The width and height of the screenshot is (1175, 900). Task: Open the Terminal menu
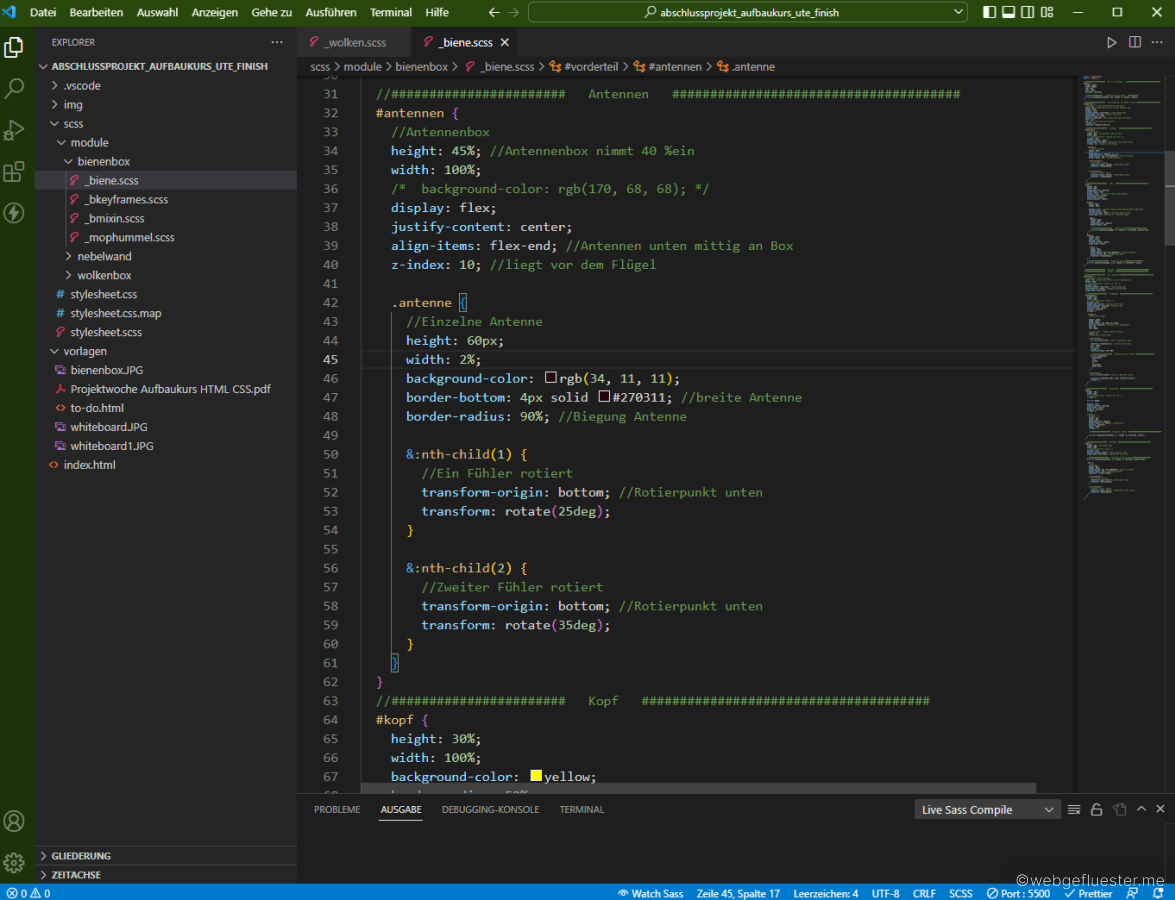390,13
